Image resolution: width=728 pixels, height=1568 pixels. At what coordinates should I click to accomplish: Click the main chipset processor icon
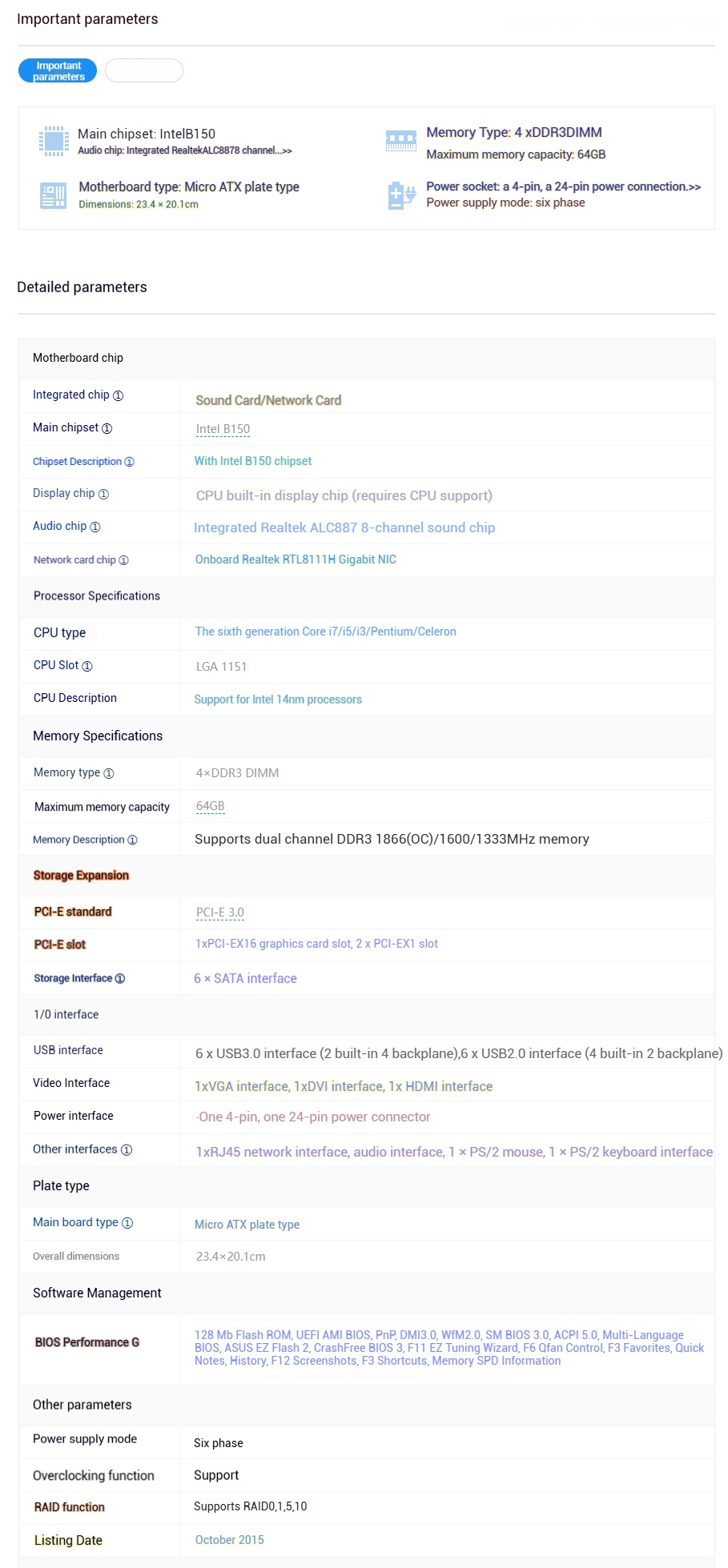(x=54, y=141)
